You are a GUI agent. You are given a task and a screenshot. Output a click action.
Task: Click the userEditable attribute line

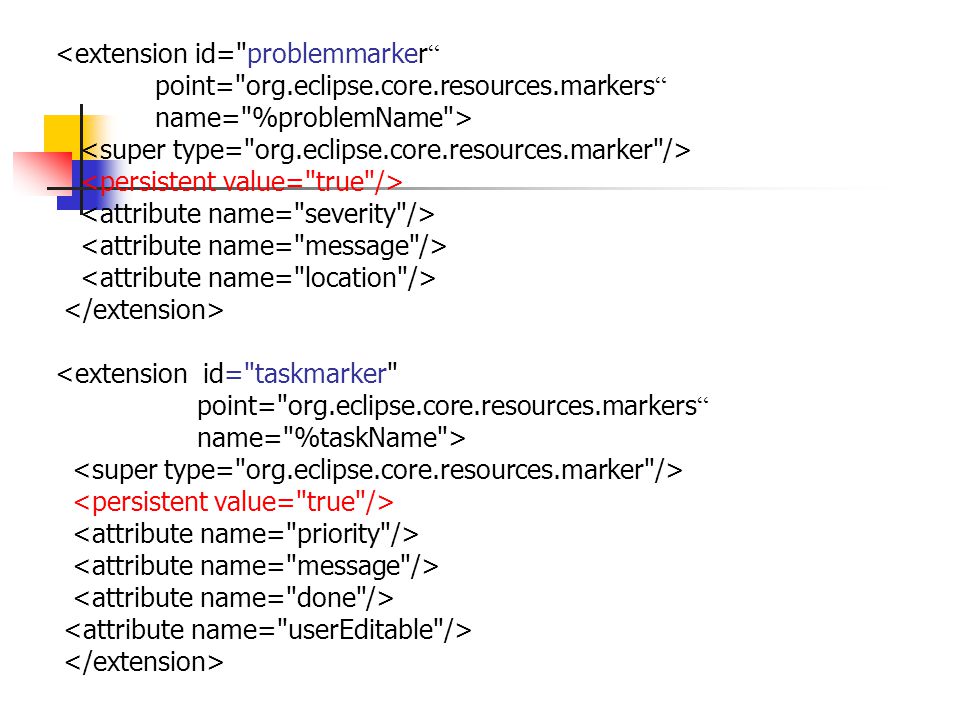(268, 630)
